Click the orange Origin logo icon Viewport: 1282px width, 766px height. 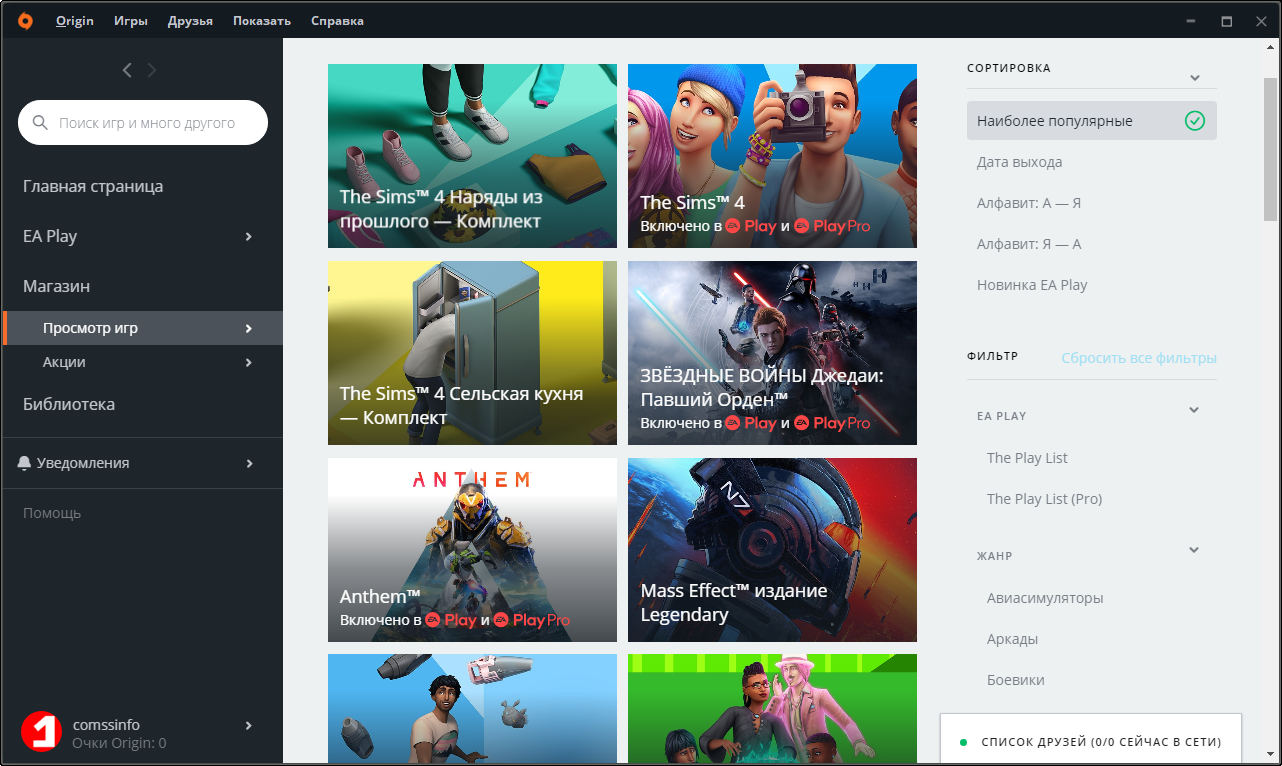(x=25, y=20)
